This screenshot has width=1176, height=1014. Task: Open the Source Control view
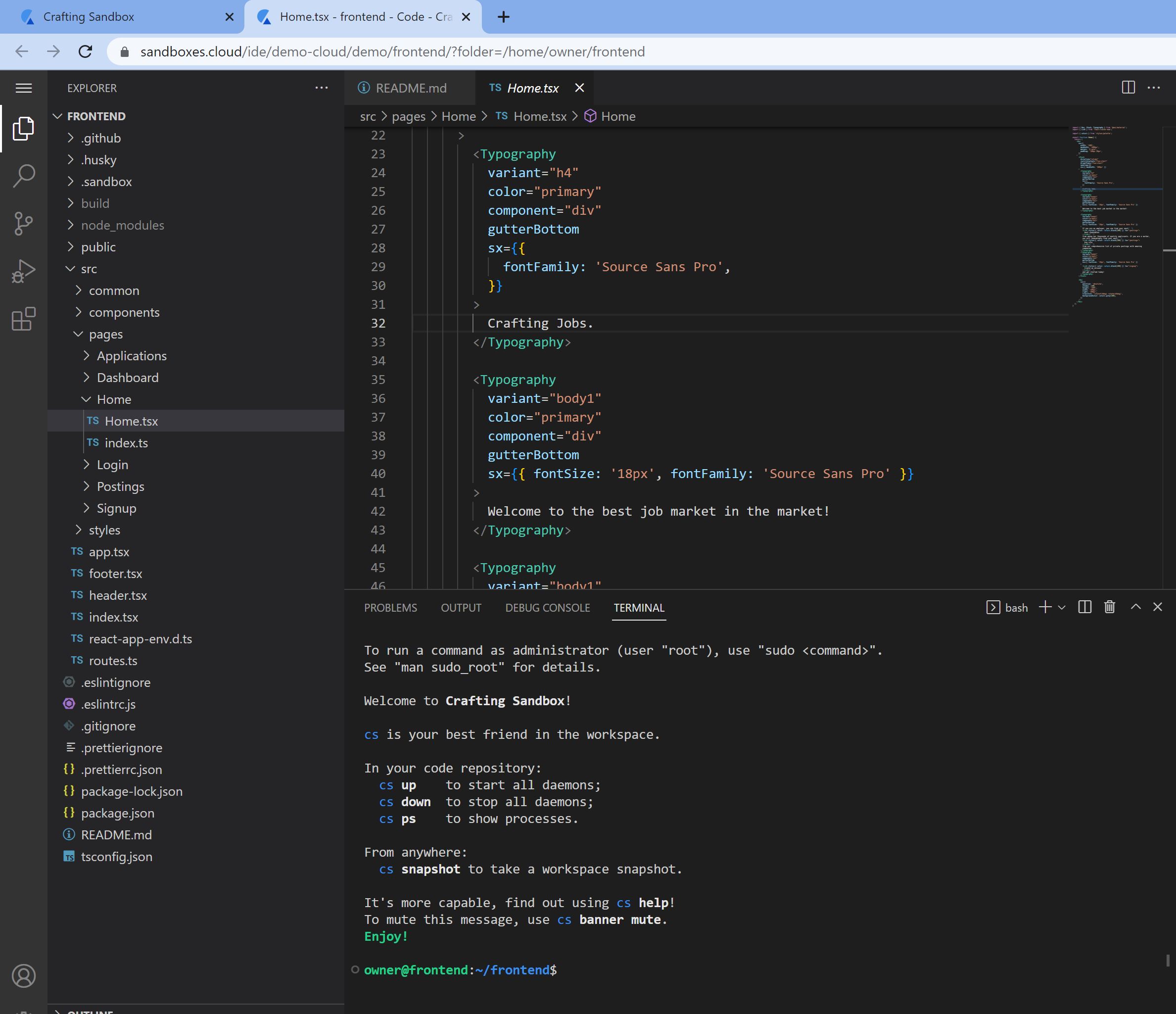(23, 223)
